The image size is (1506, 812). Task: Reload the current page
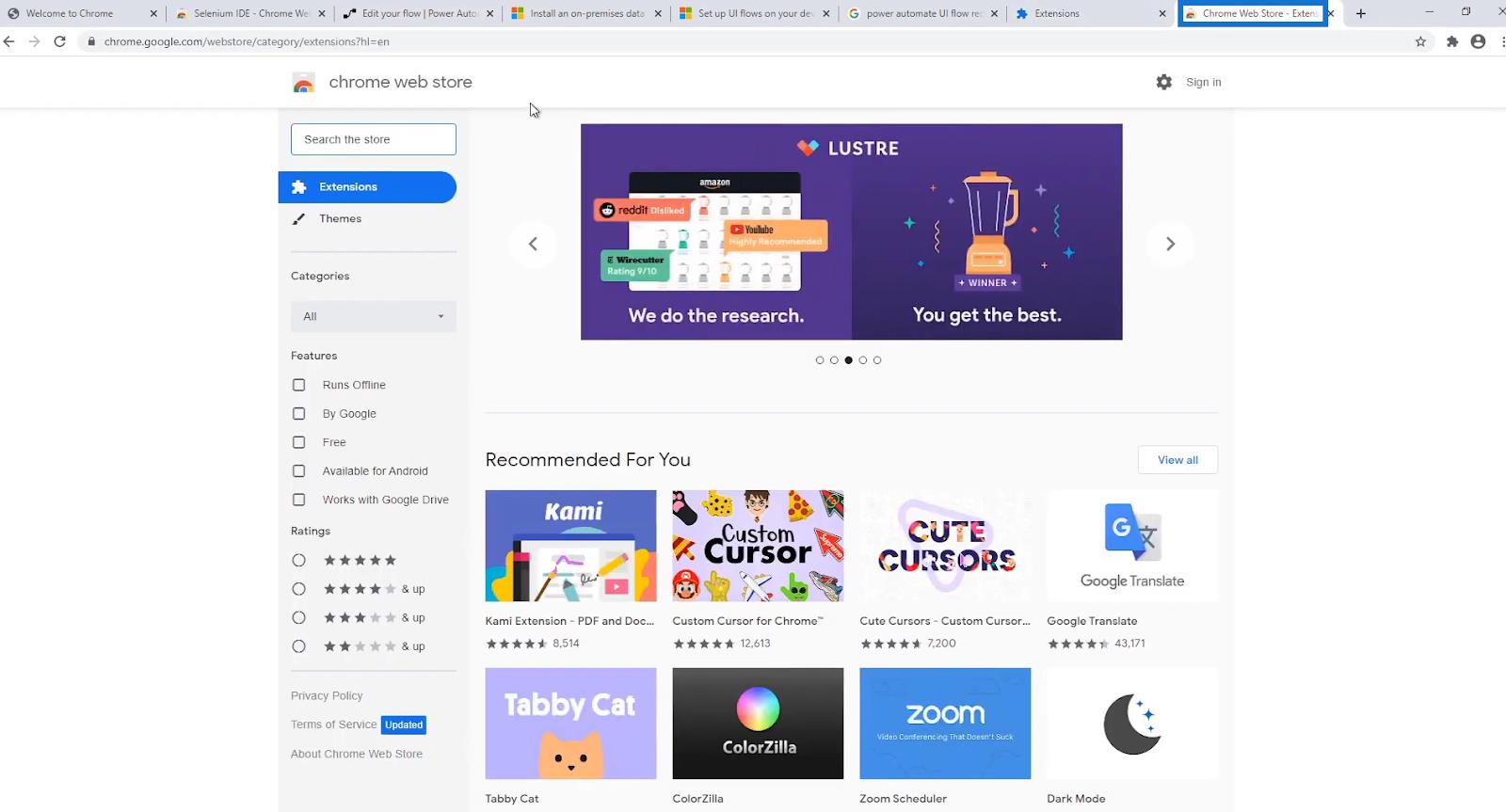click(x=59, y=41)
